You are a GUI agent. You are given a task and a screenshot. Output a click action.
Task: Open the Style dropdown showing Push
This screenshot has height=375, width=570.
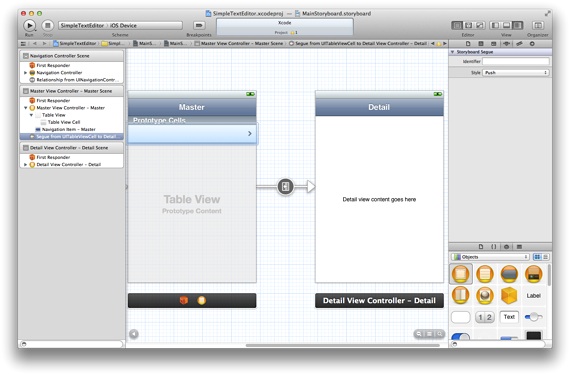515,73
